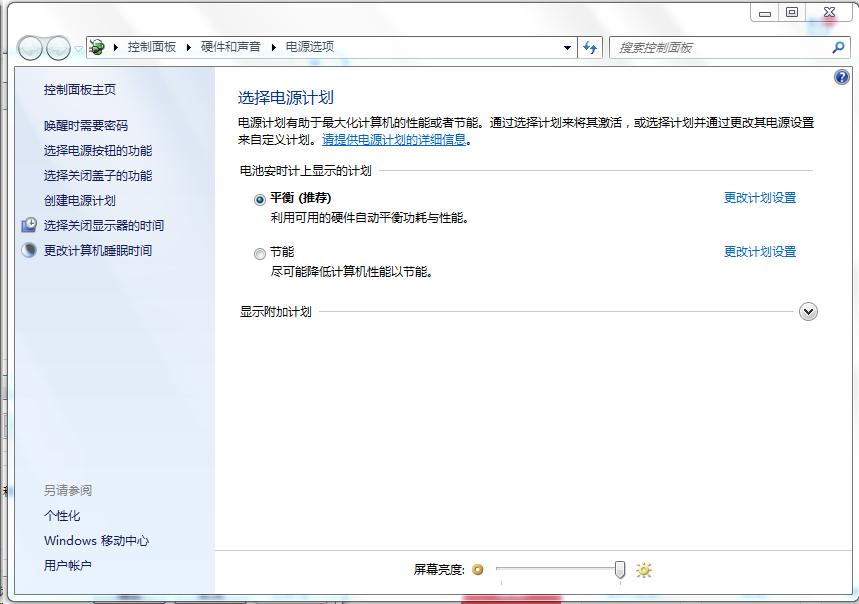Click the moon icon beside 更改计算机睡眠时间

[29, 250]
